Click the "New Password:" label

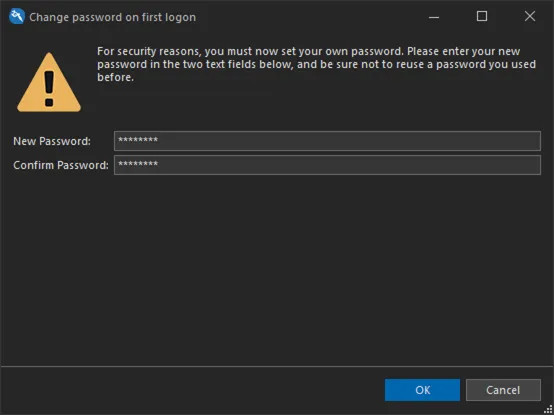tap(52, 141)
